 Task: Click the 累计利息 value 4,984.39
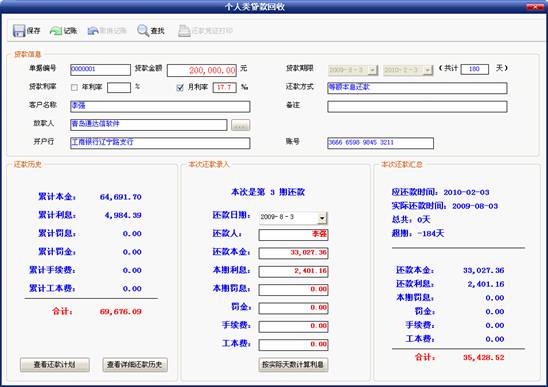point(123,215)
